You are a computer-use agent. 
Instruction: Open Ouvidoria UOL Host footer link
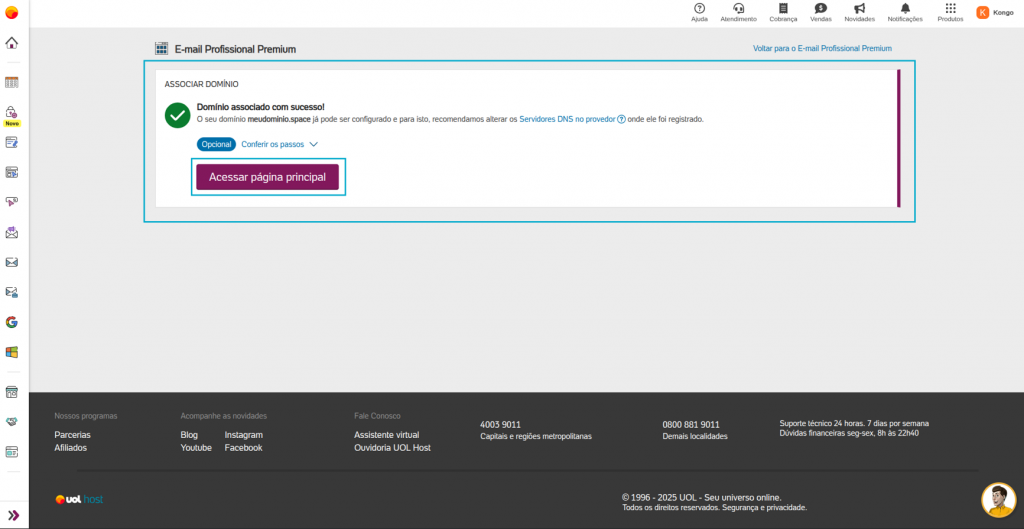[x=392, y=448]
